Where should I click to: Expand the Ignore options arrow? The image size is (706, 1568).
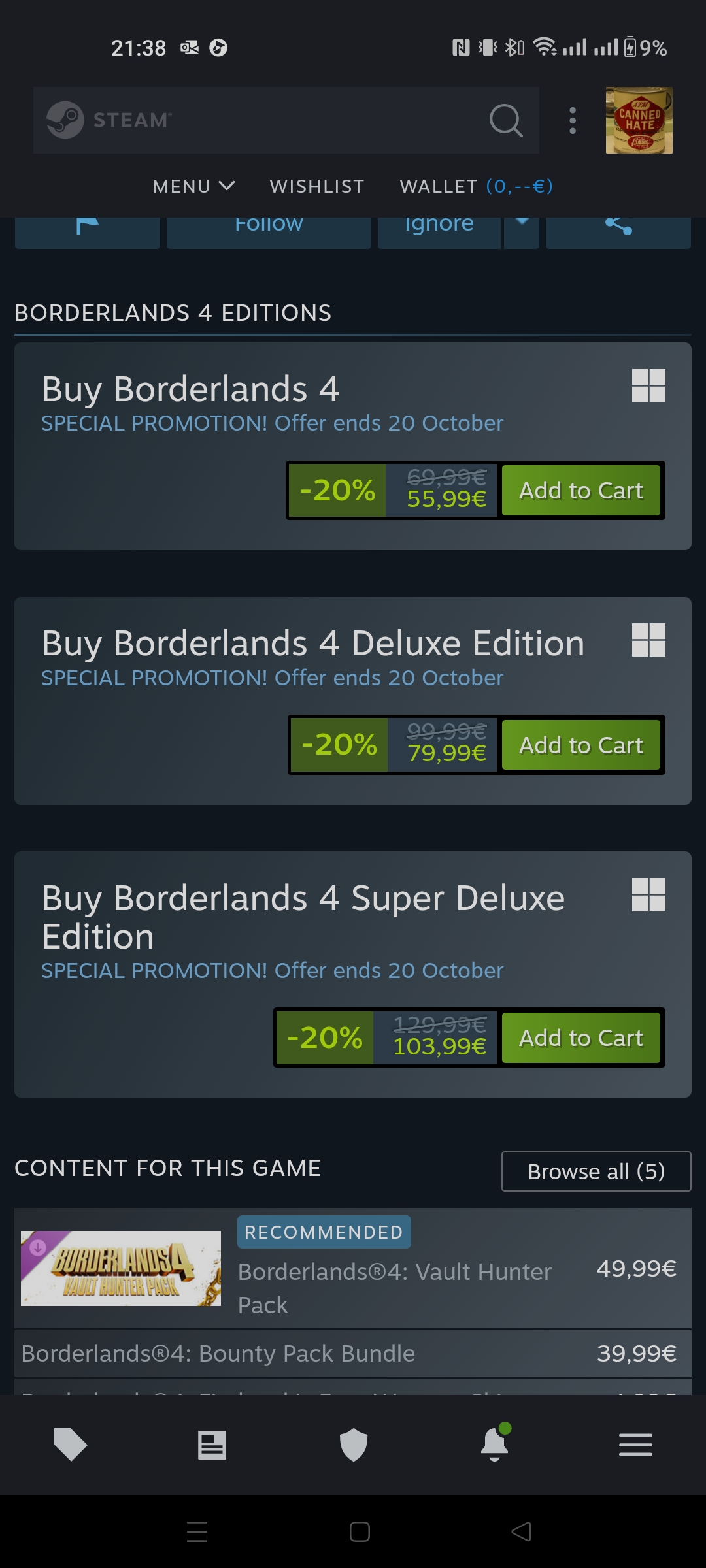(522, 226)
